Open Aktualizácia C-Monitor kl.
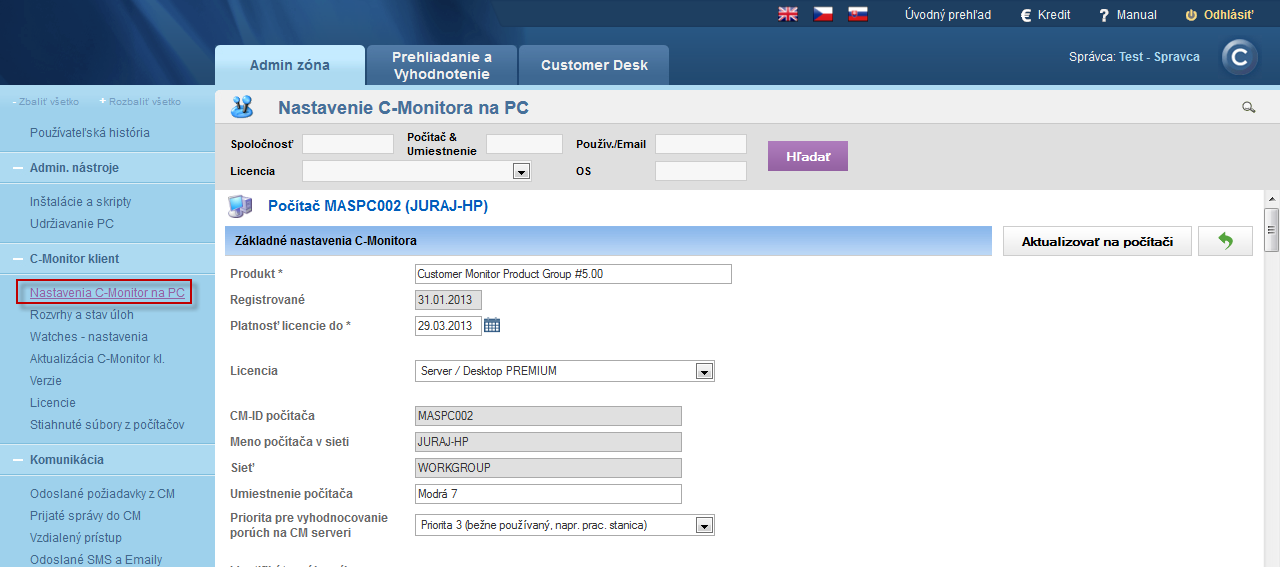Screen dimensions: 1280x567 97,359
